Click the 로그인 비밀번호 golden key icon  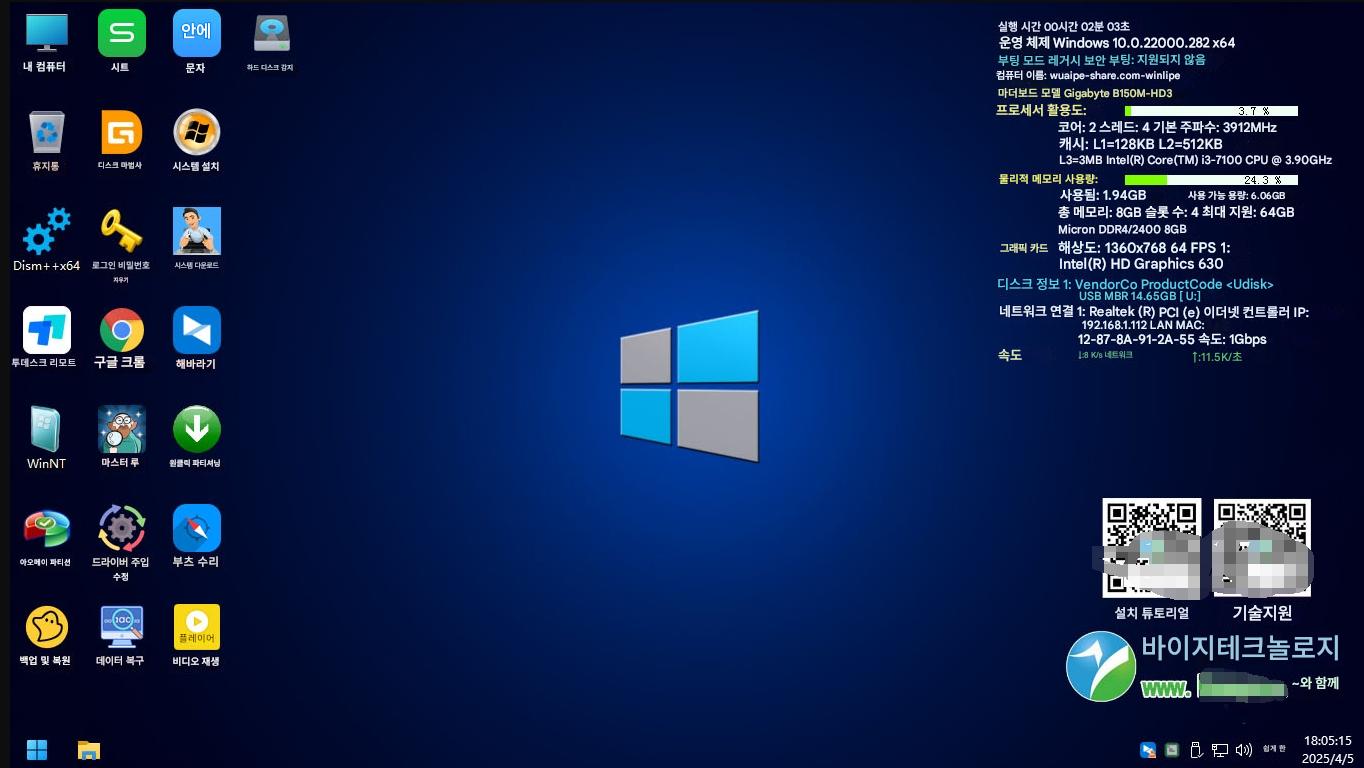pyautogui.click(x=121, y=232)
